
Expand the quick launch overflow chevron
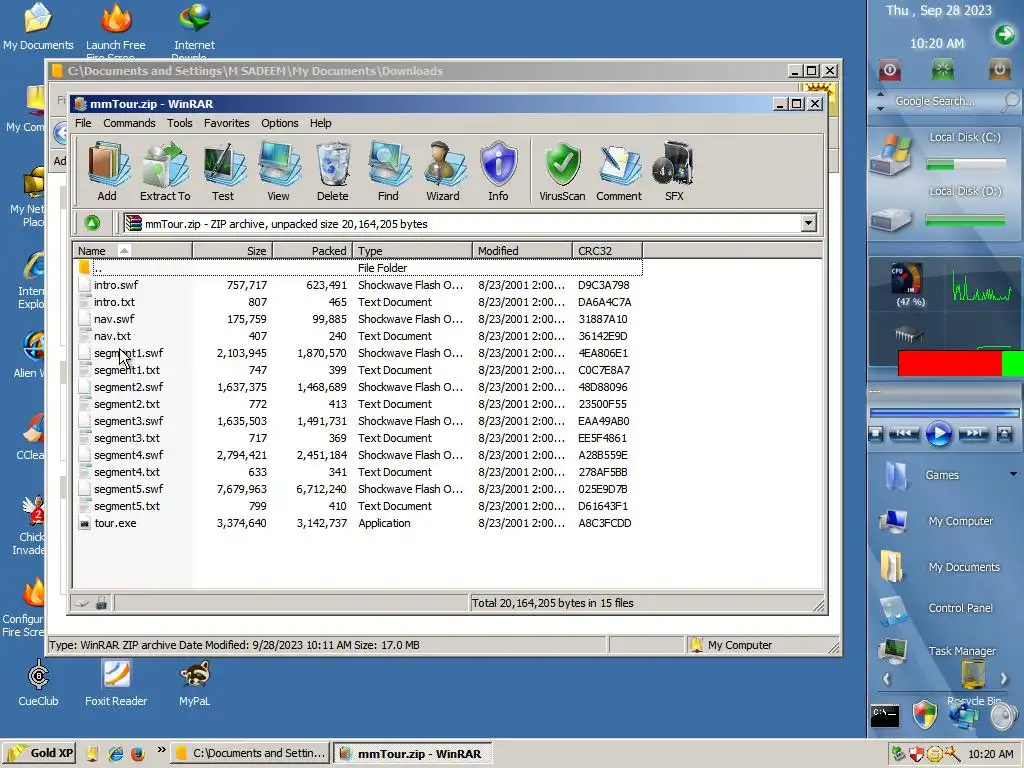(161, 750)
